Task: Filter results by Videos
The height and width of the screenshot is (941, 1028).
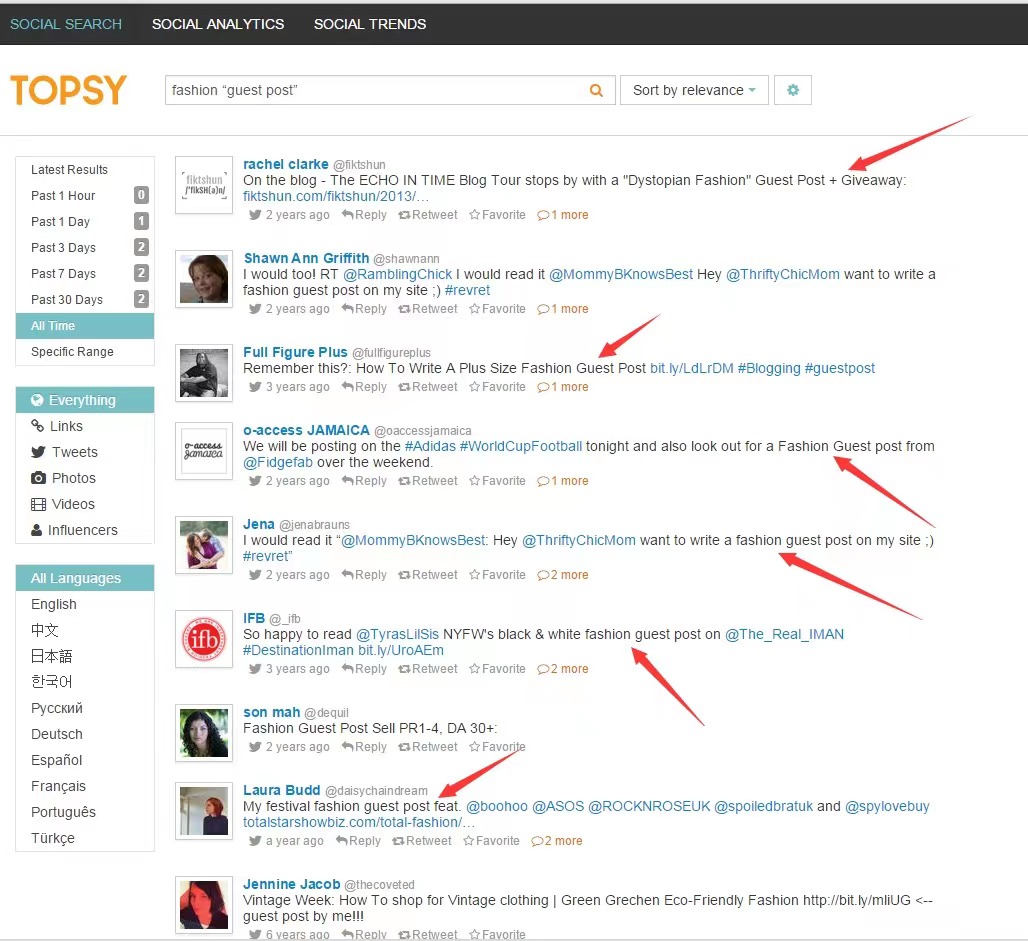Action: pos(85,504)
